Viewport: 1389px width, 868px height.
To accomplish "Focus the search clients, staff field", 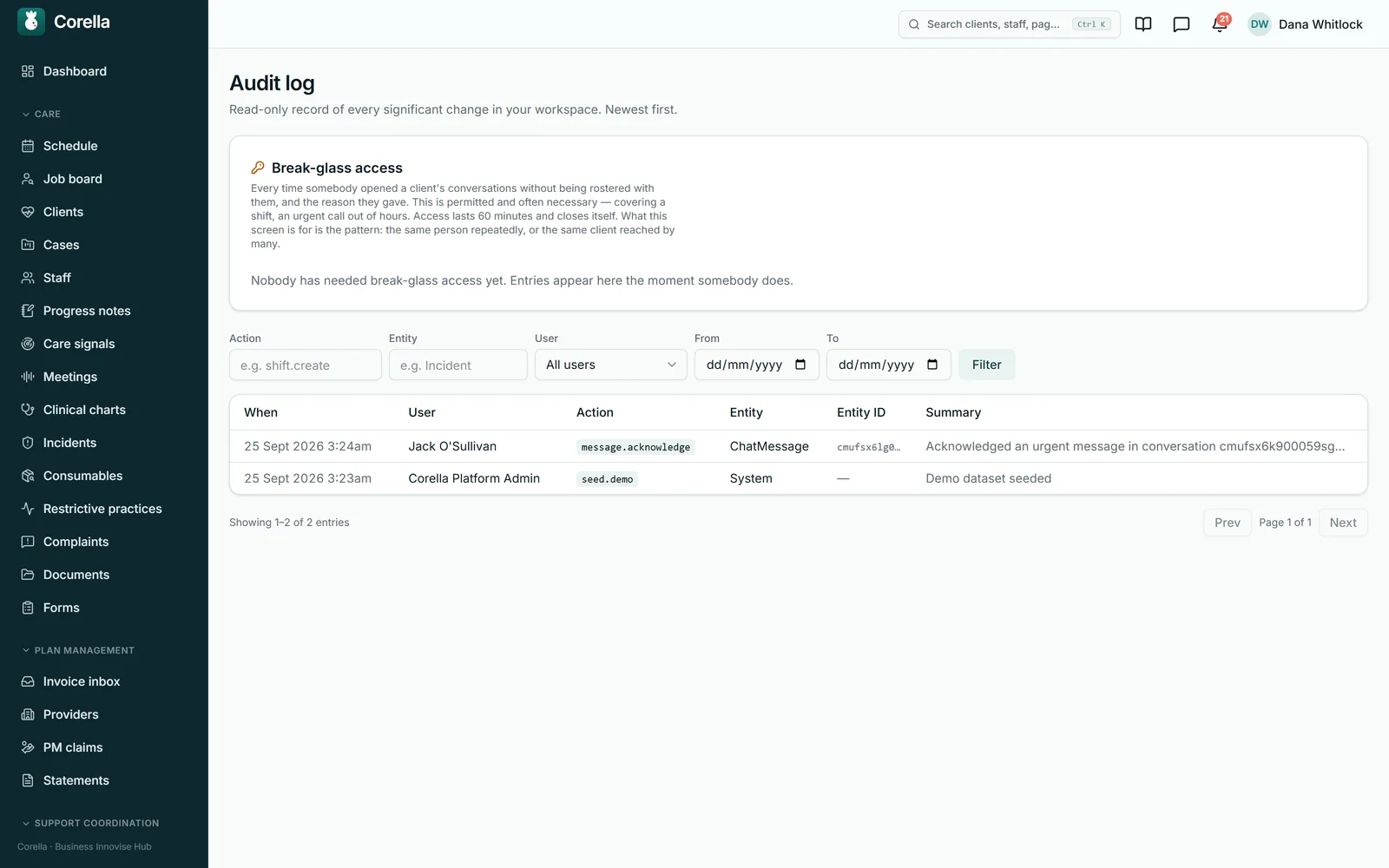I will tap(1010, 24).
